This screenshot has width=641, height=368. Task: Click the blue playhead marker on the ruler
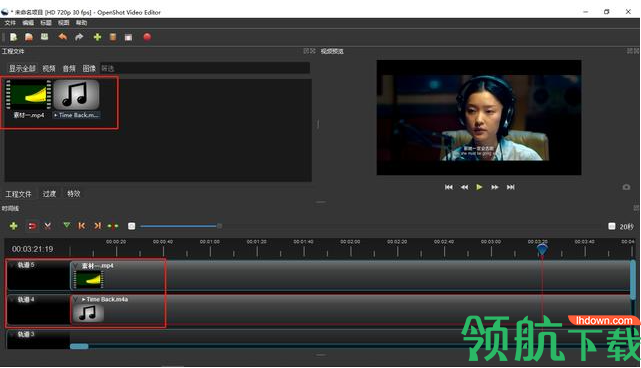[x=542, y=249]
